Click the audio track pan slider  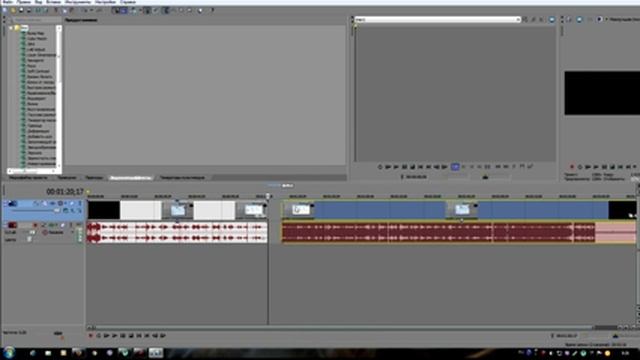coord(29,239)
